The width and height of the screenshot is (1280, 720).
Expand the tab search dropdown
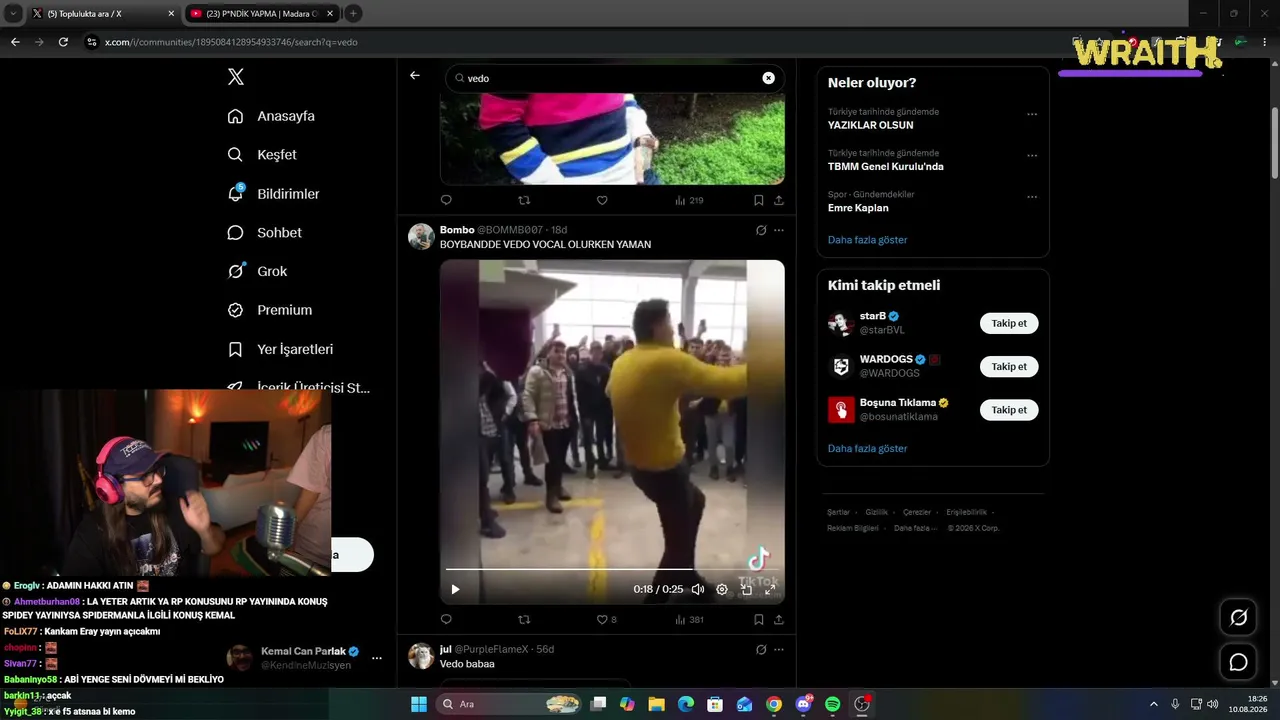pos(13,14)
